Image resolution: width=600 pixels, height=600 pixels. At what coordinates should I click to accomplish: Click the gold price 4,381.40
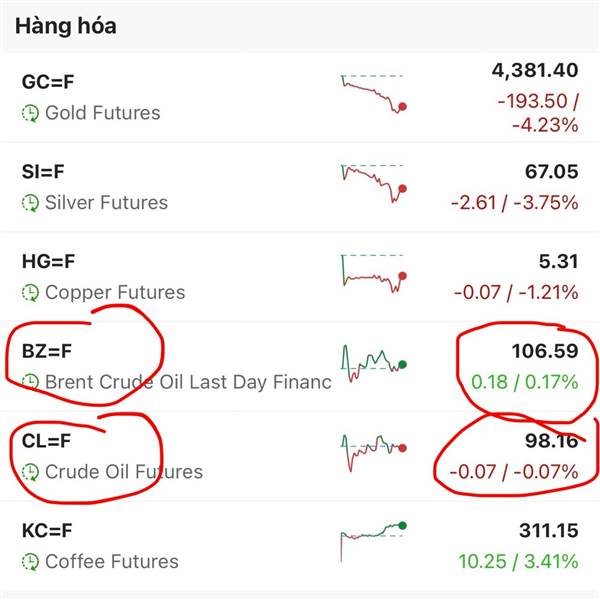pos(535,70)
